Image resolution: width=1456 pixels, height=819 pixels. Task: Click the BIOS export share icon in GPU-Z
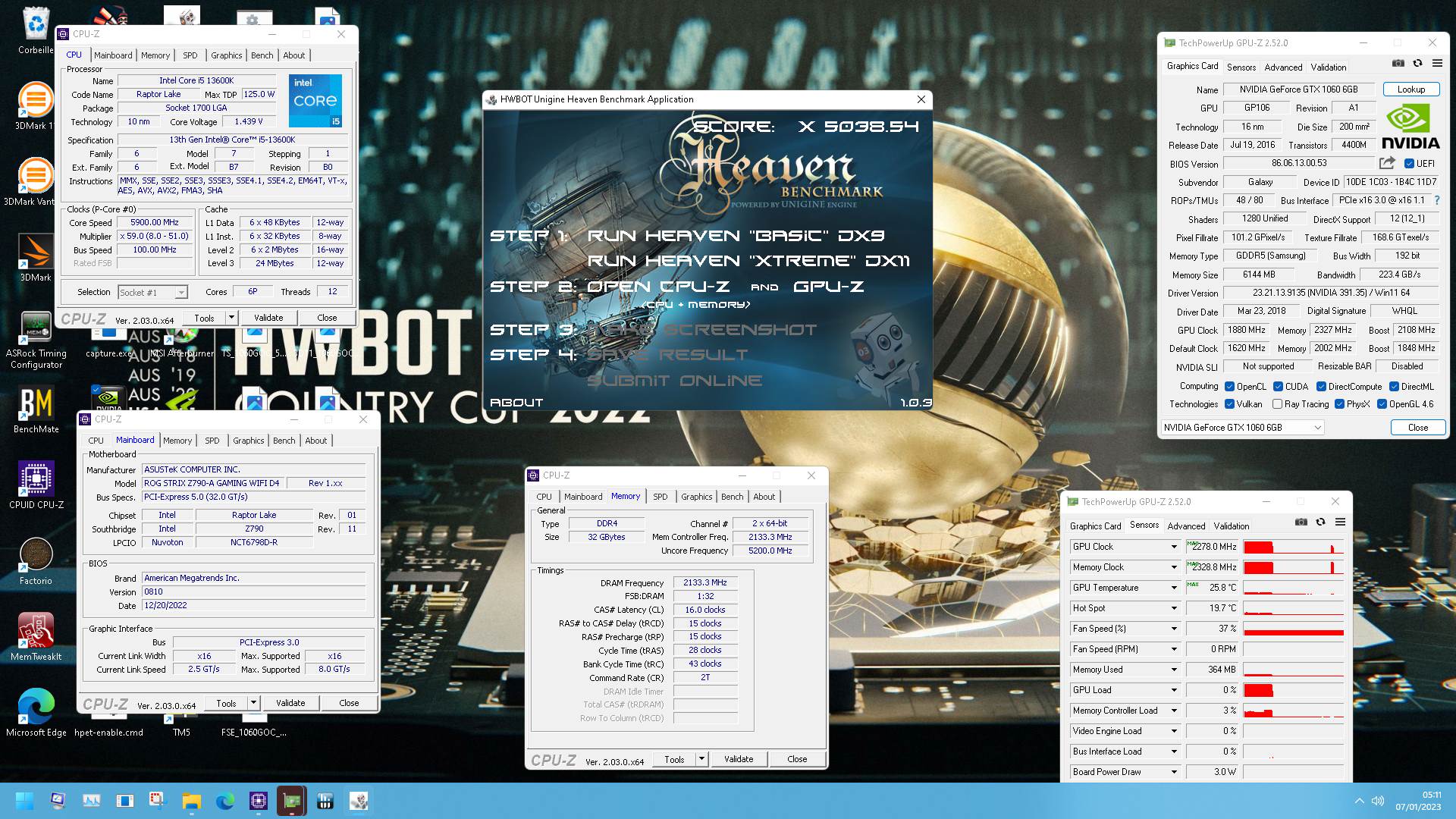pos(1387,163)
